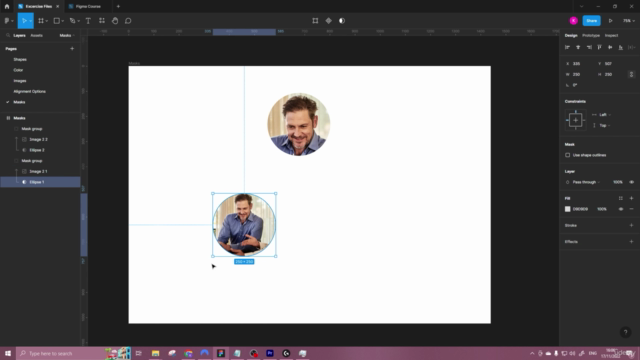The height and width of the screenshot is (360, 640).
Task: Open the zoom level dropdown
Action: point(628,21)
